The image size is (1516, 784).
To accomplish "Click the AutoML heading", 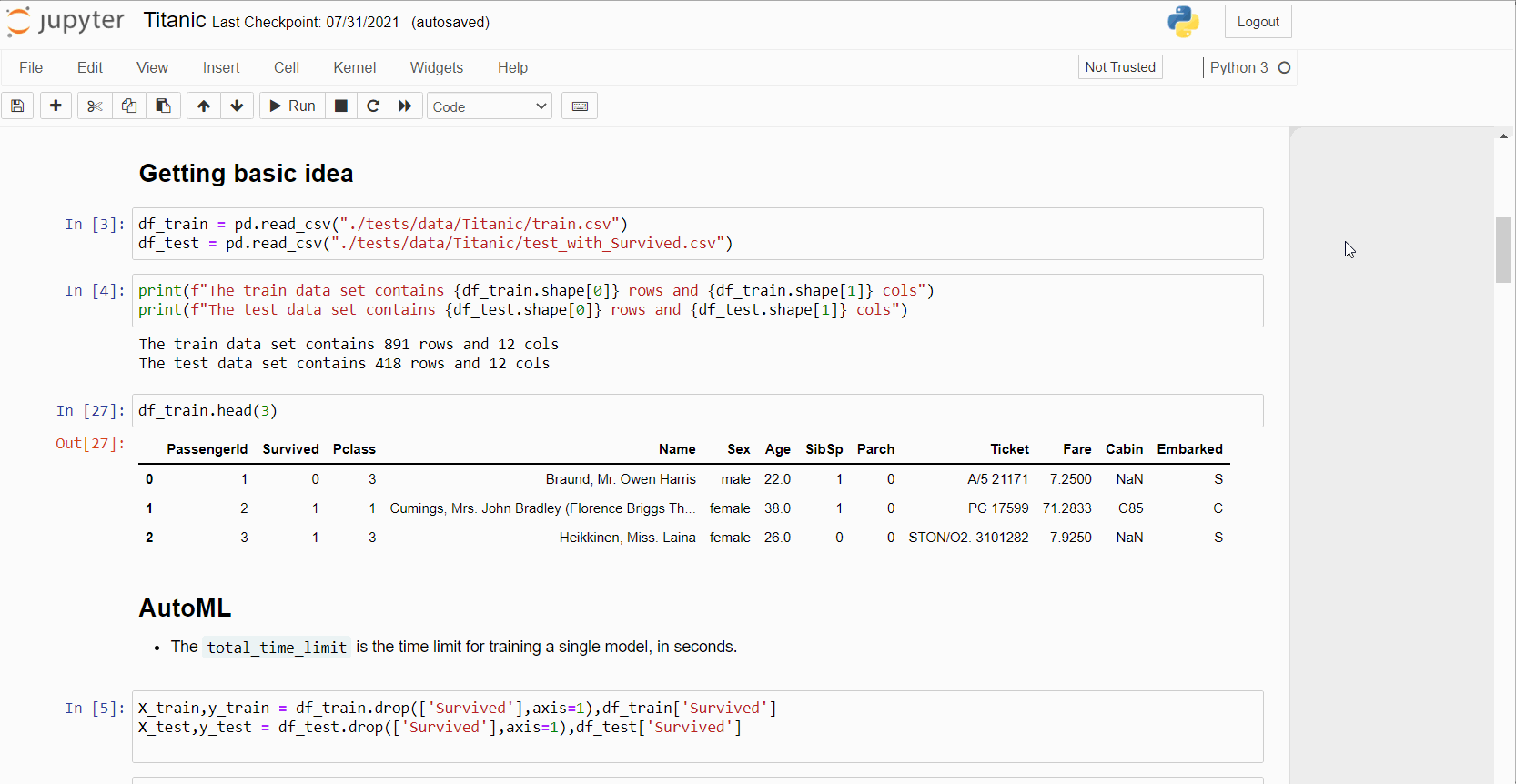I will 185,608.
